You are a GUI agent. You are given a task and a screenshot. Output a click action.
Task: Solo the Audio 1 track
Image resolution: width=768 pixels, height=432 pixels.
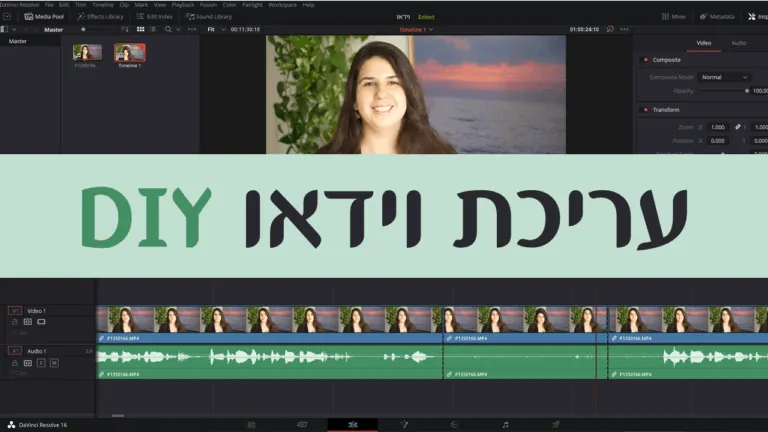coord(41,363)
